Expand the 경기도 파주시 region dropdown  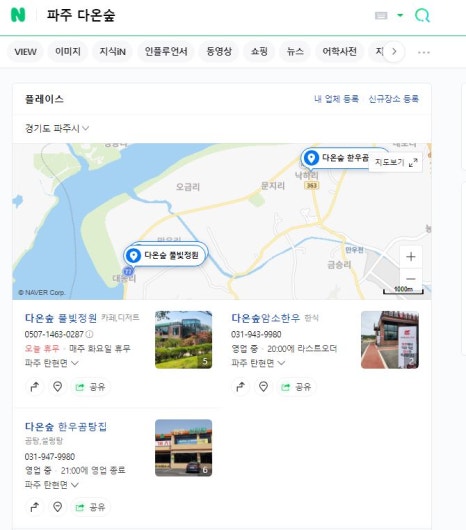click(x=57, y=128)
